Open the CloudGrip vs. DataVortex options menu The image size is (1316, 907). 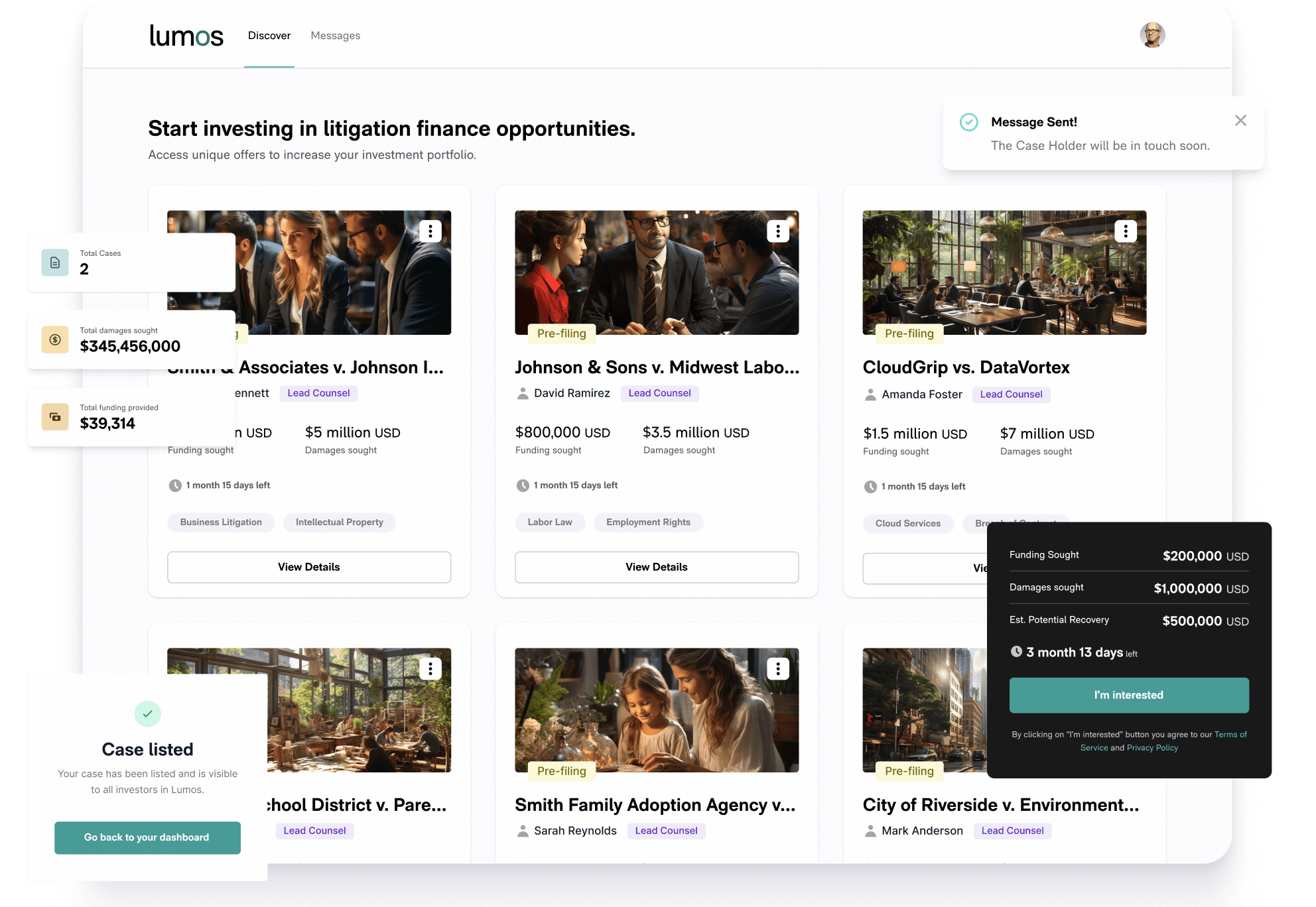coord(1125,231)
